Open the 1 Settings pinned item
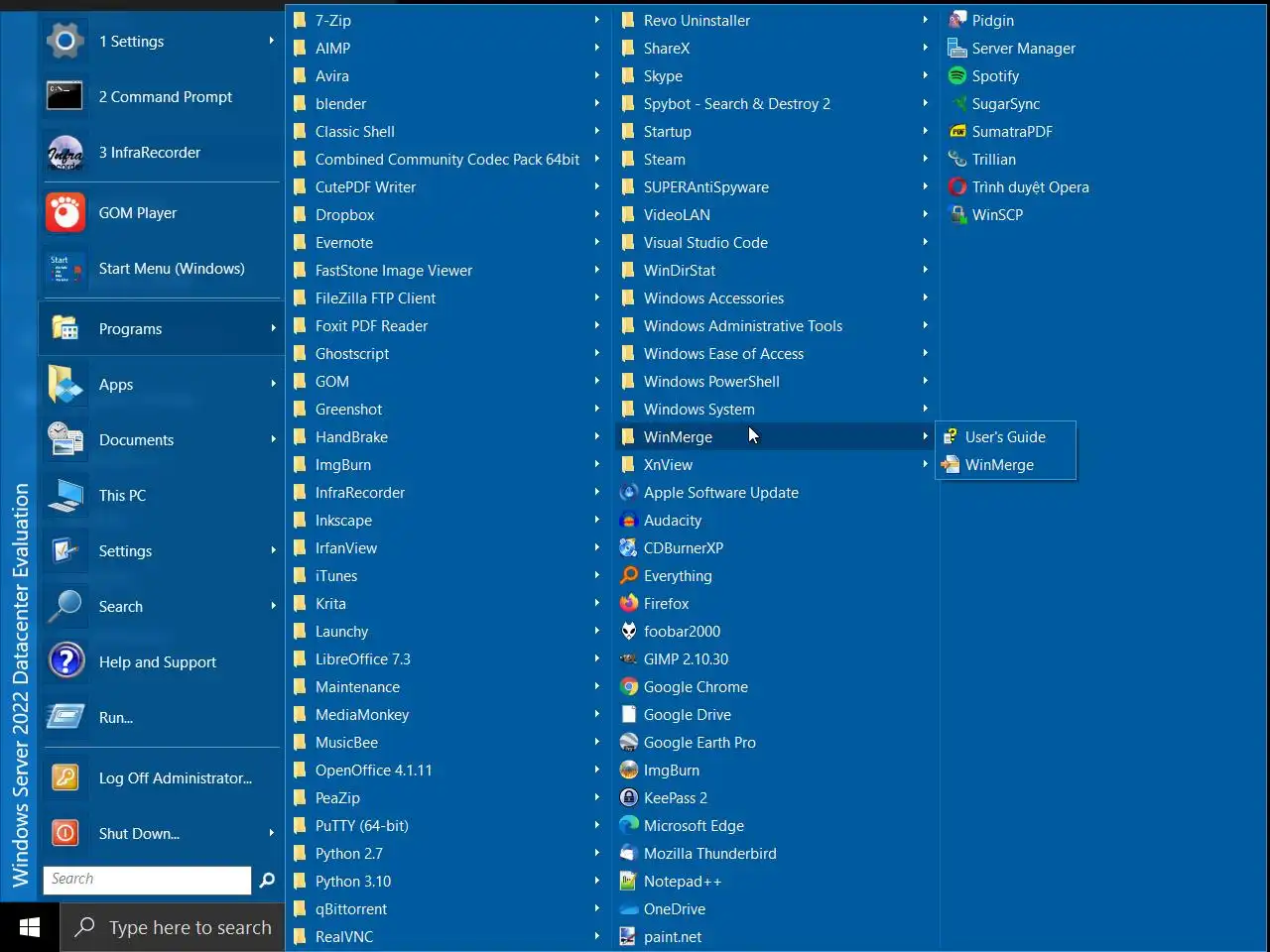 pyautogui.click(x=161, y=42)
